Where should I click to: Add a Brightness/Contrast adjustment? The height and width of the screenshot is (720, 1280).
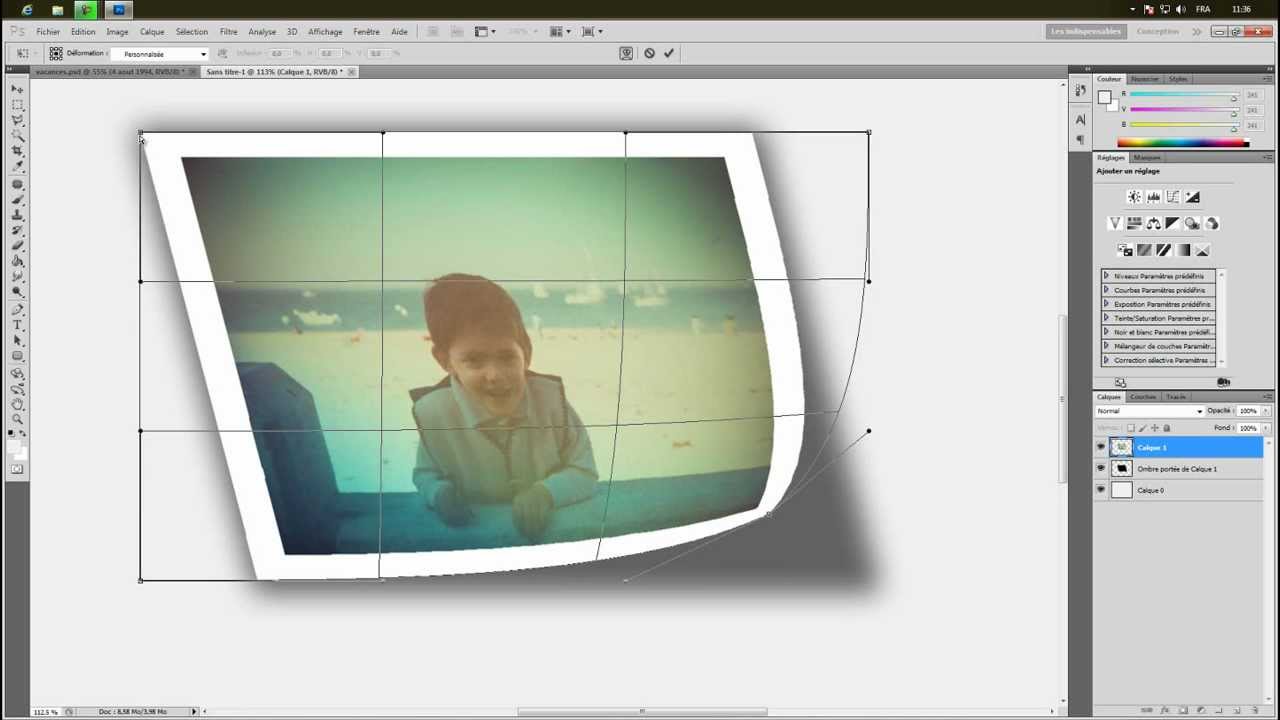(1134, 197)
